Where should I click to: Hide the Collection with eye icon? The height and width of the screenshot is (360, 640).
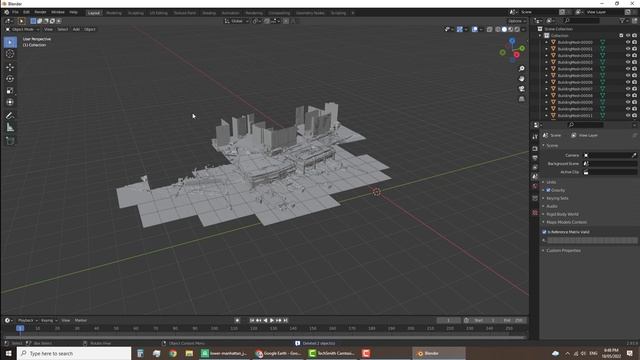pos(628,36)
